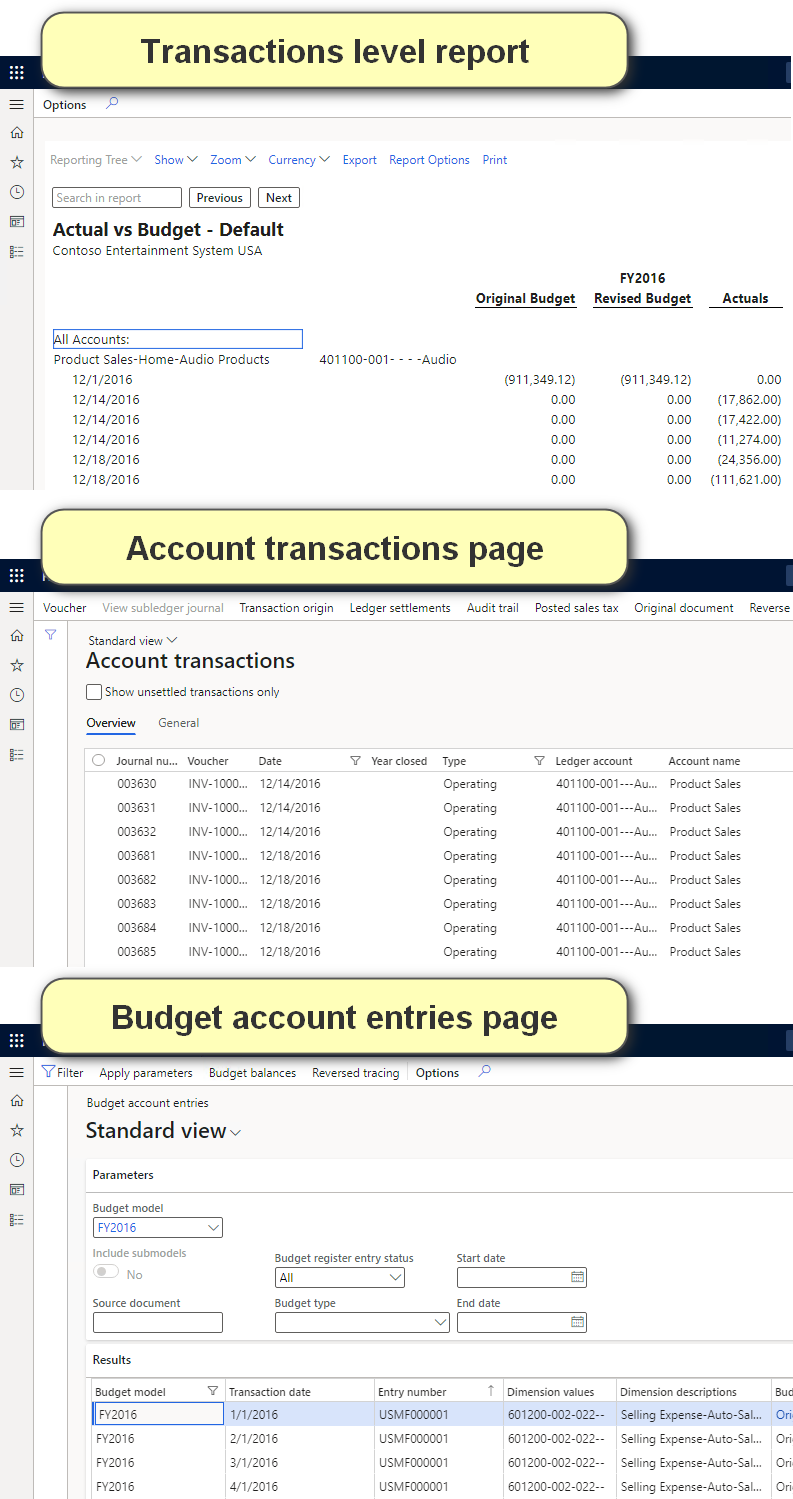
Task: Open Favorites star in the Budget account entries sidebar
Action: pyautogui.click(x=16, y=1130)
